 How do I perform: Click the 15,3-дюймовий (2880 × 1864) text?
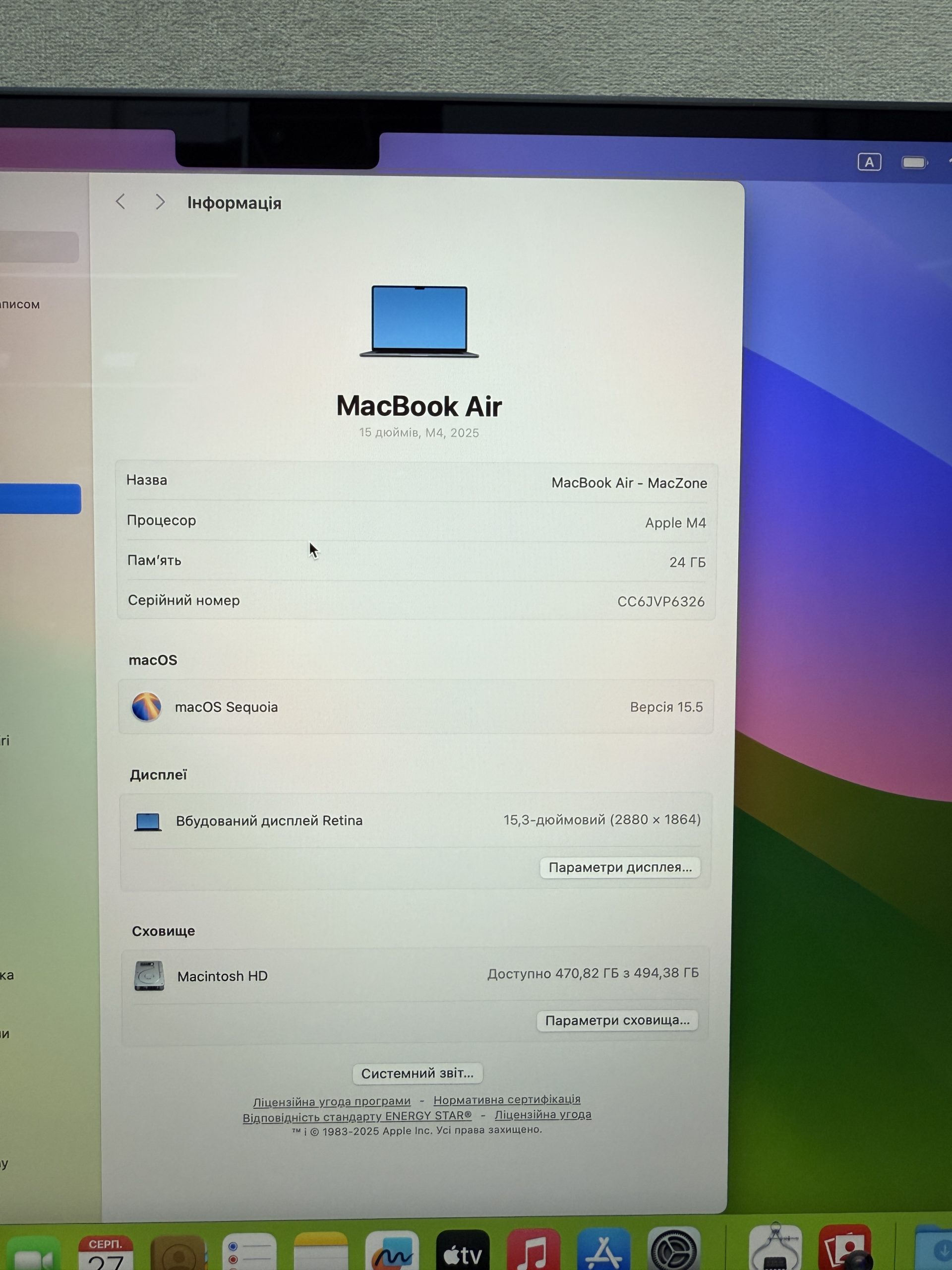pos(602,820)
